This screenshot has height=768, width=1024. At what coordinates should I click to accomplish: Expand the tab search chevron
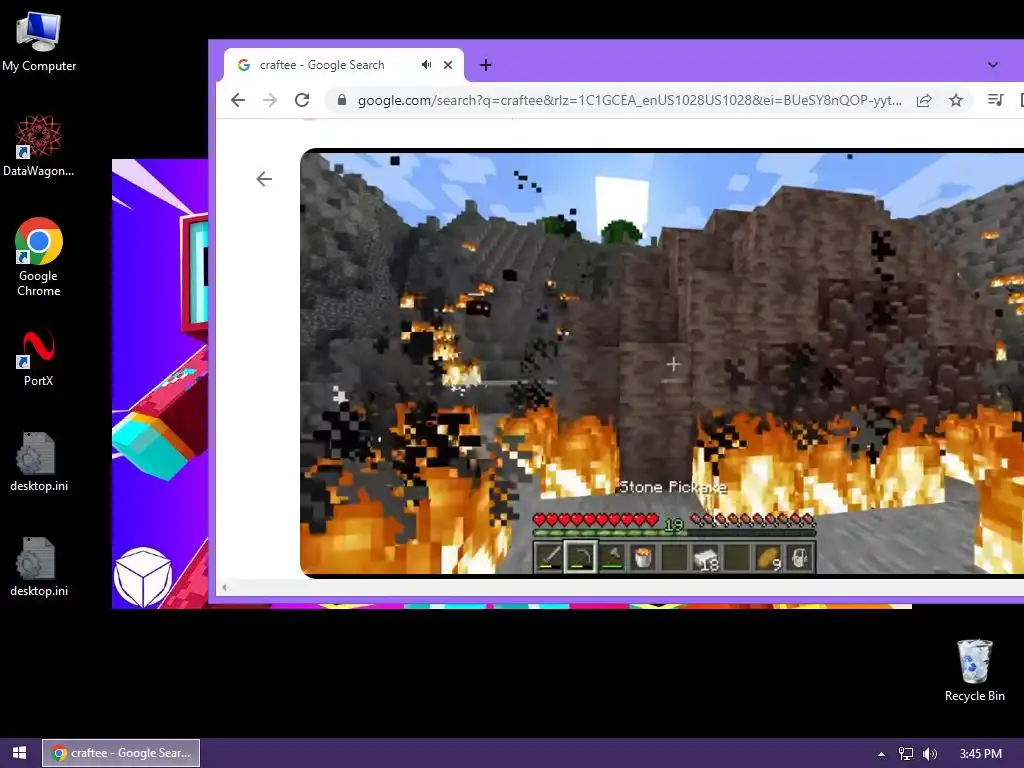pos(993,65)
